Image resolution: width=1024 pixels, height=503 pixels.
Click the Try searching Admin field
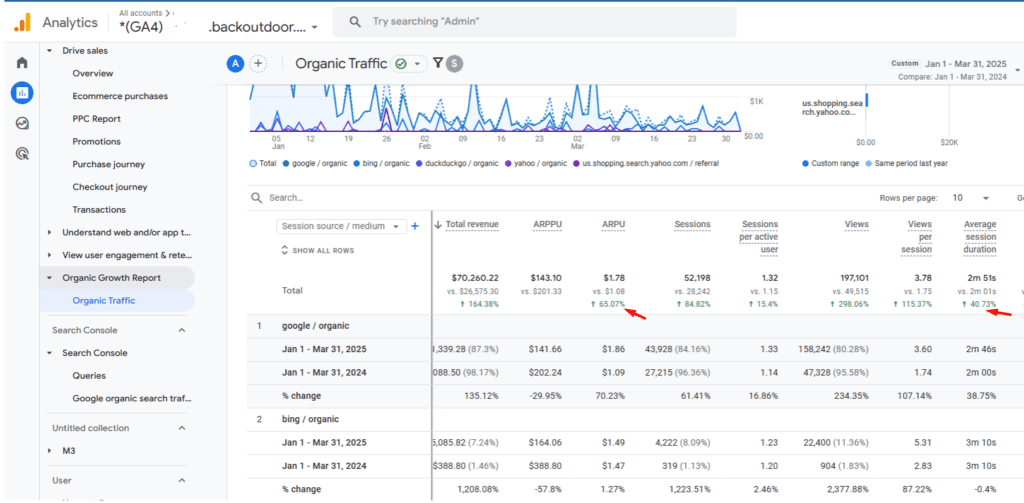point(535,22)
